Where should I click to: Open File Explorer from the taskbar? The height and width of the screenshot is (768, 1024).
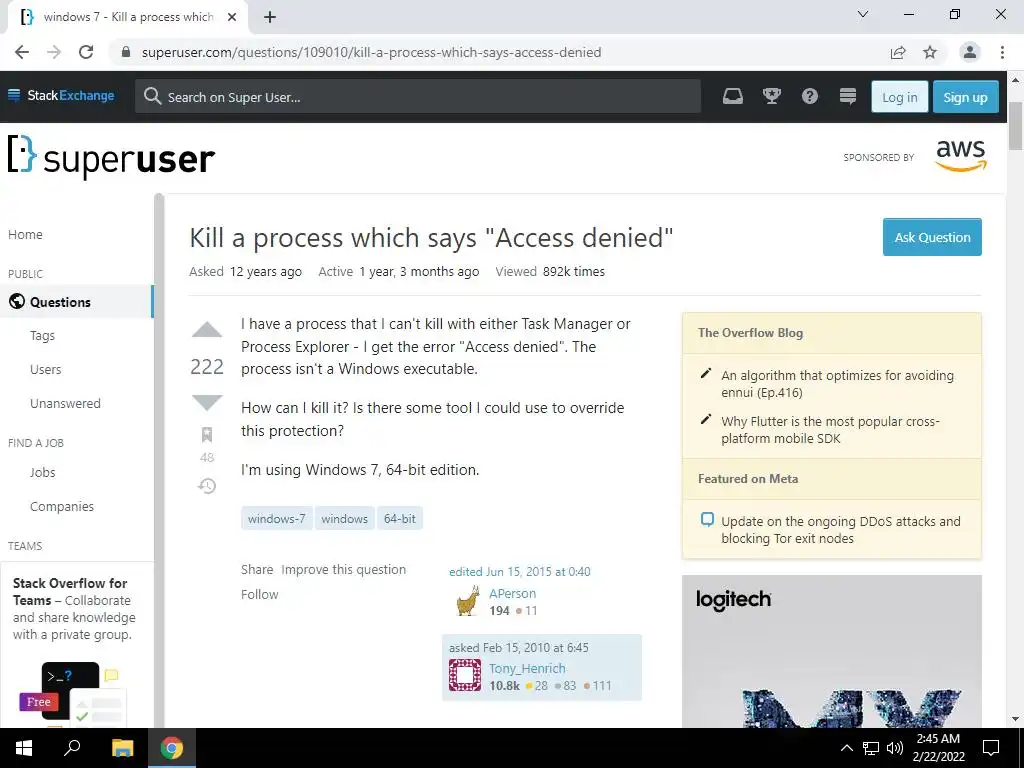click(122, 748)
